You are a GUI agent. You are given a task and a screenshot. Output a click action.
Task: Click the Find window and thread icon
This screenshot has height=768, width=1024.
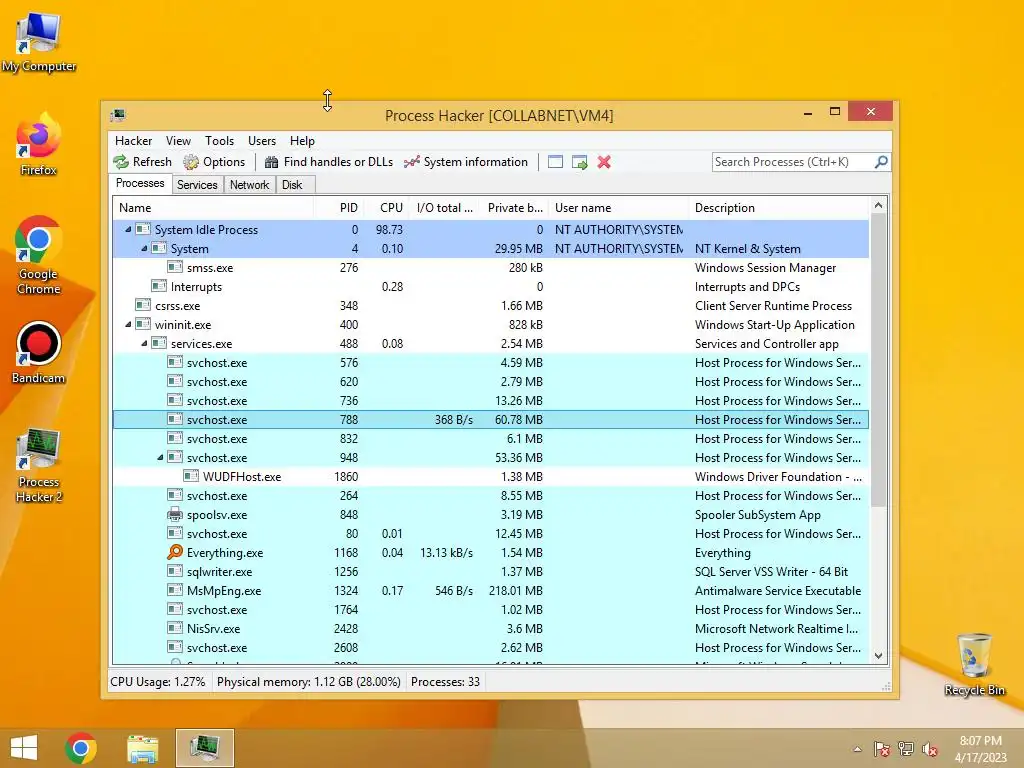click(579, 162)
